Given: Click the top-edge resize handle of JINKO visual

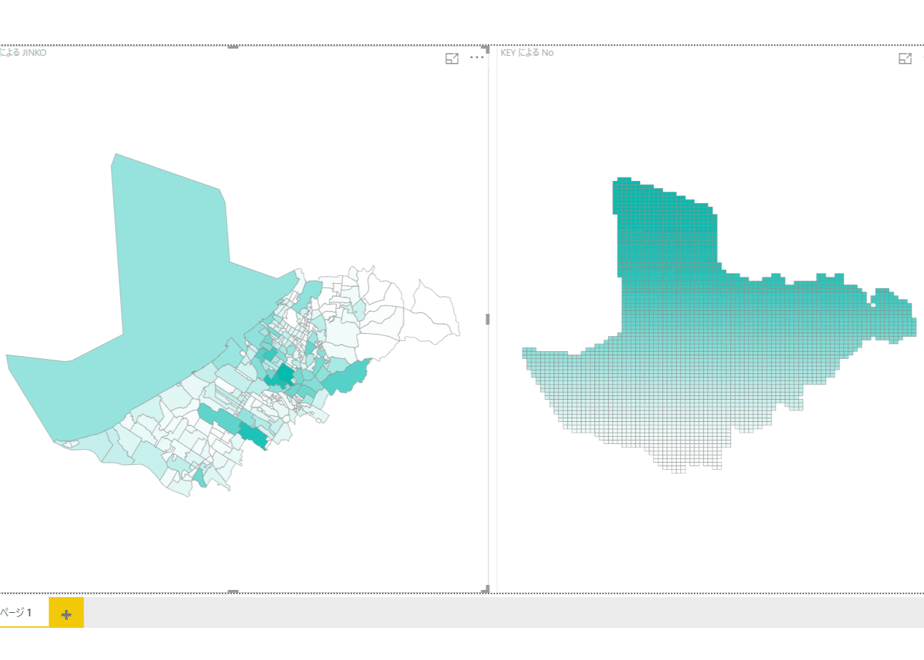Looking at the screenshot, I should [x=233, y=47].
